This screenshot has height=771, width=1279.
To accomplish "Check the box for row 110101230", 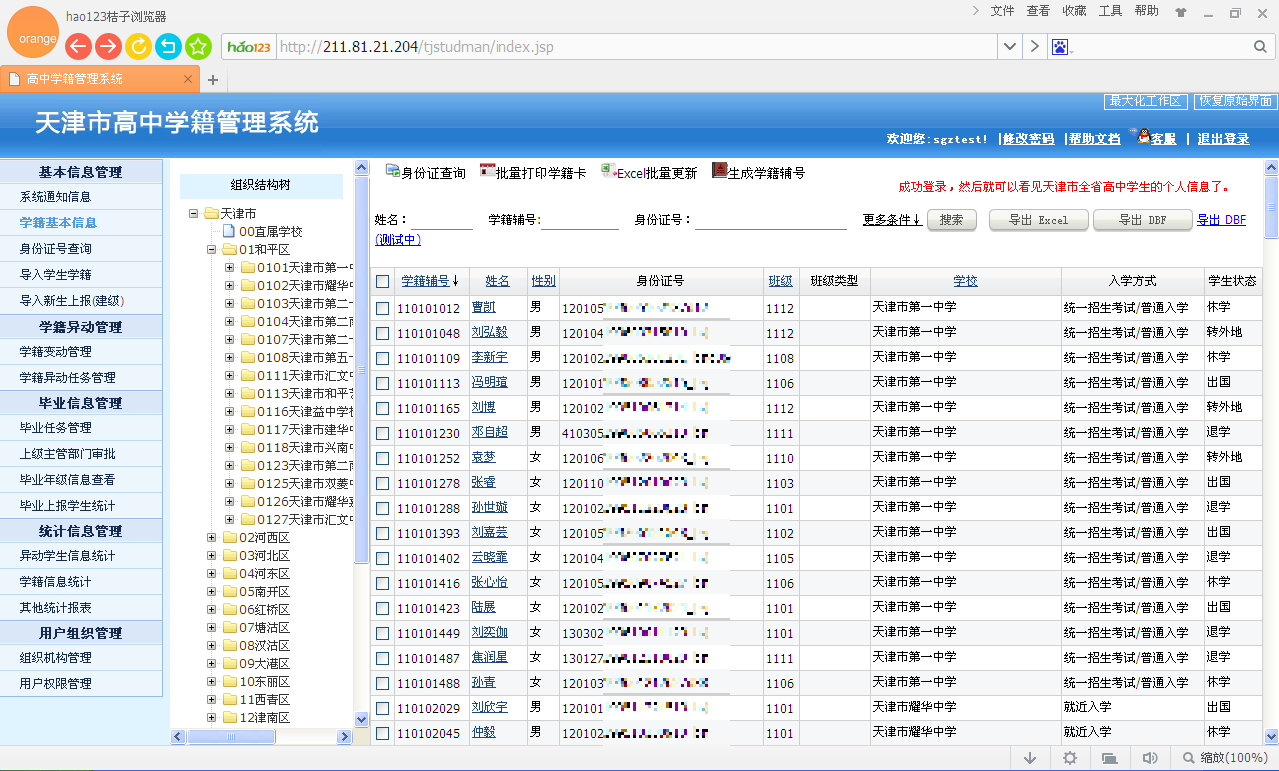I will (x=382, y=433).
